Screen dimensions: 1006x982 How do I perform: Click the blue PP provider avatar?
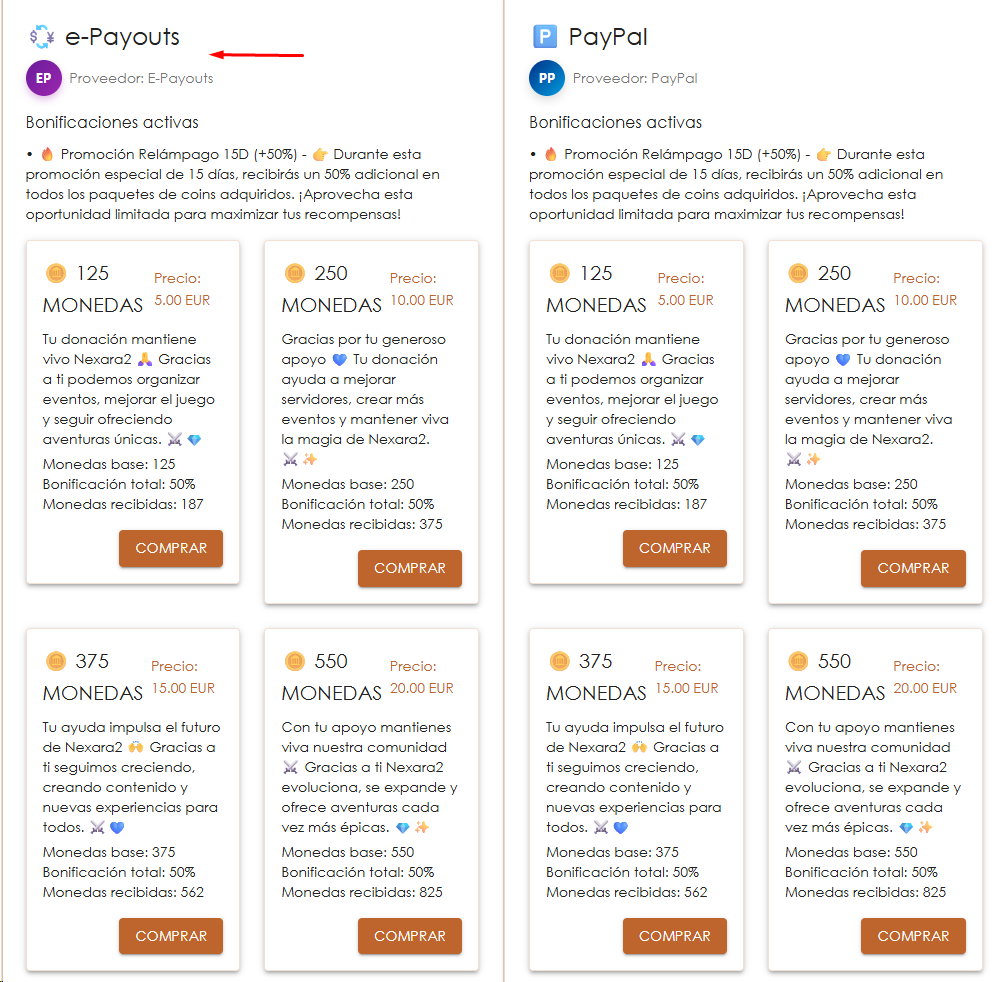[x=547, y=78]
